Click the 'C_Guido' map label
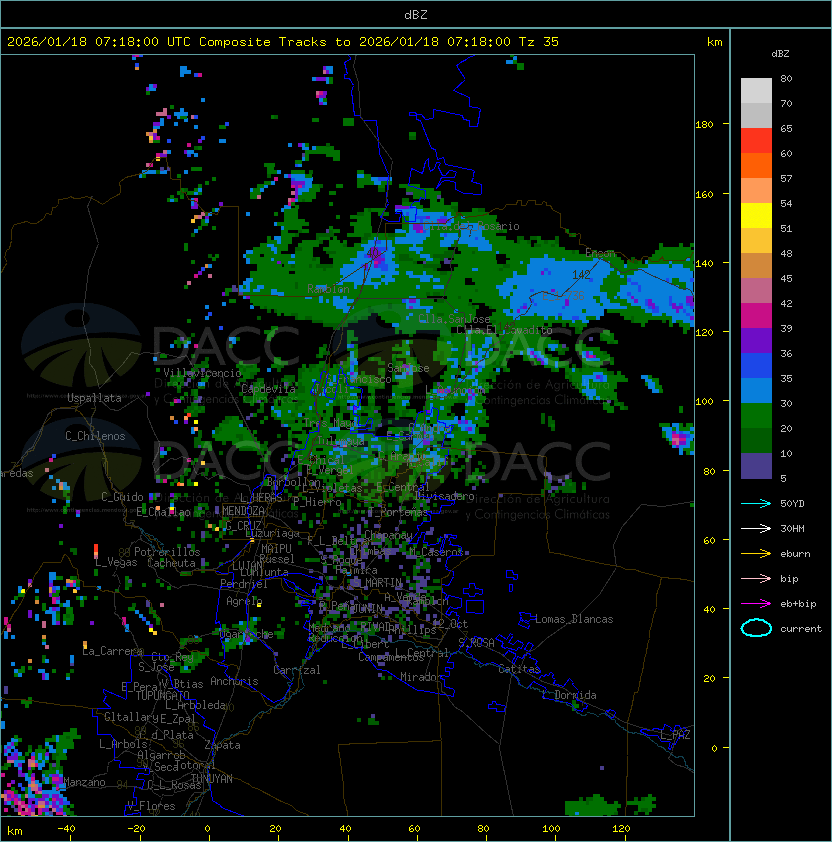 click(x=122, y=497)
